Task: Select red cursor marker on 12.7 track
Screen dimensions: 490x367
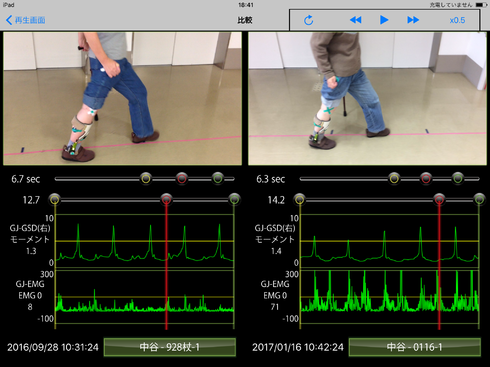Action: [x=166, y=199]
